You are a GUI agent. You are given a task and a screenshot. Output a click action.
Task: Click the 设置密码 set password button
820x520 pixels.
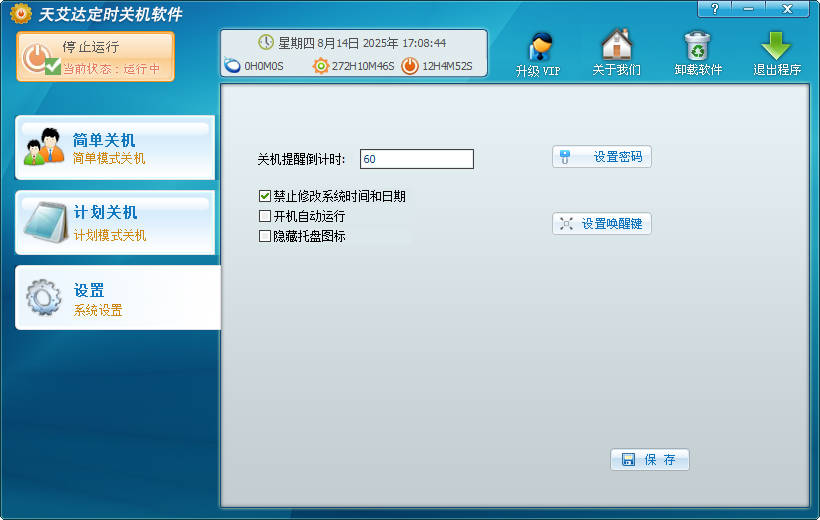[602, 156]
